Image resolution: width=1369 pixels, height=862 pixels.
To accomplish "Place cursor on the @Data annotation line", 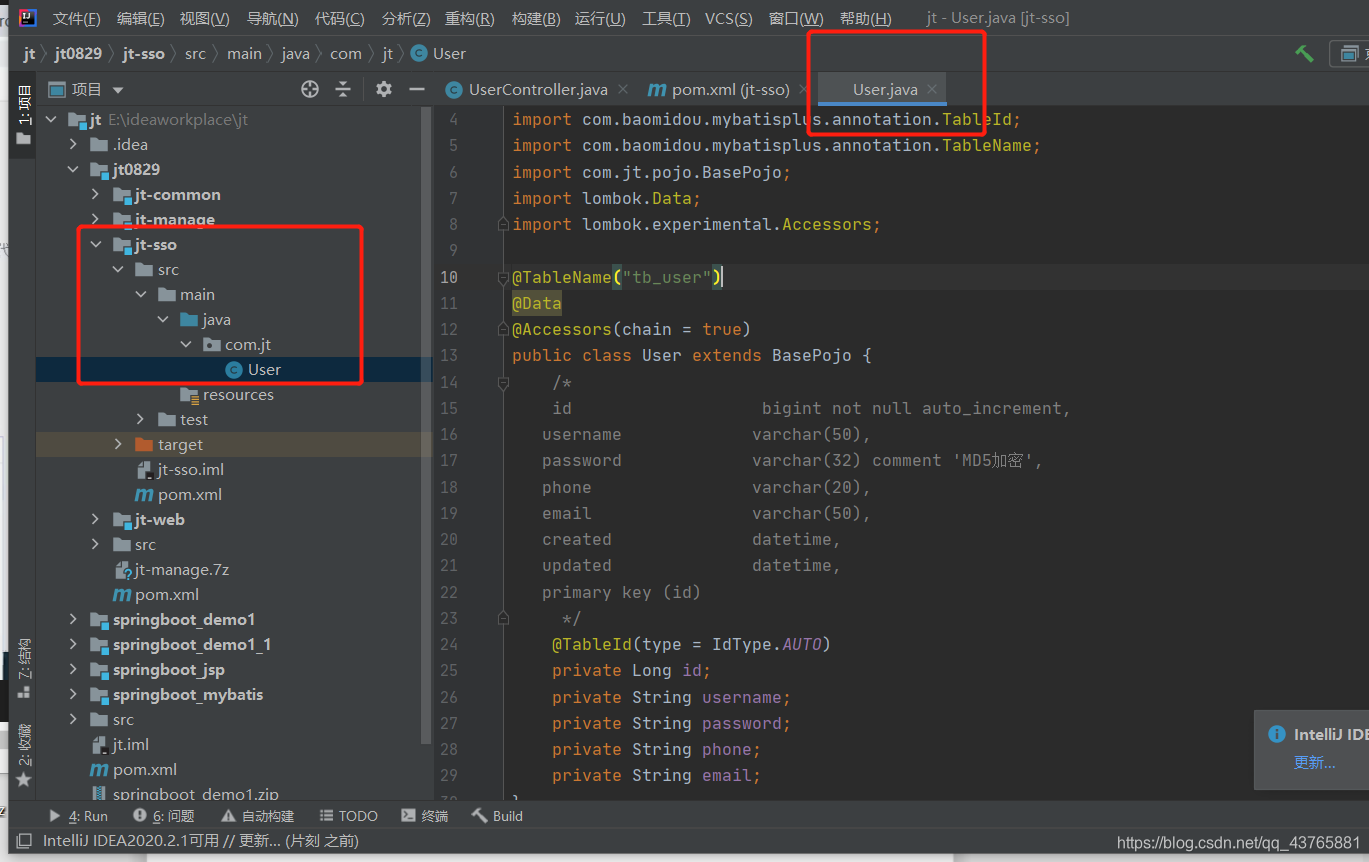I will click(x=537, y=303).
